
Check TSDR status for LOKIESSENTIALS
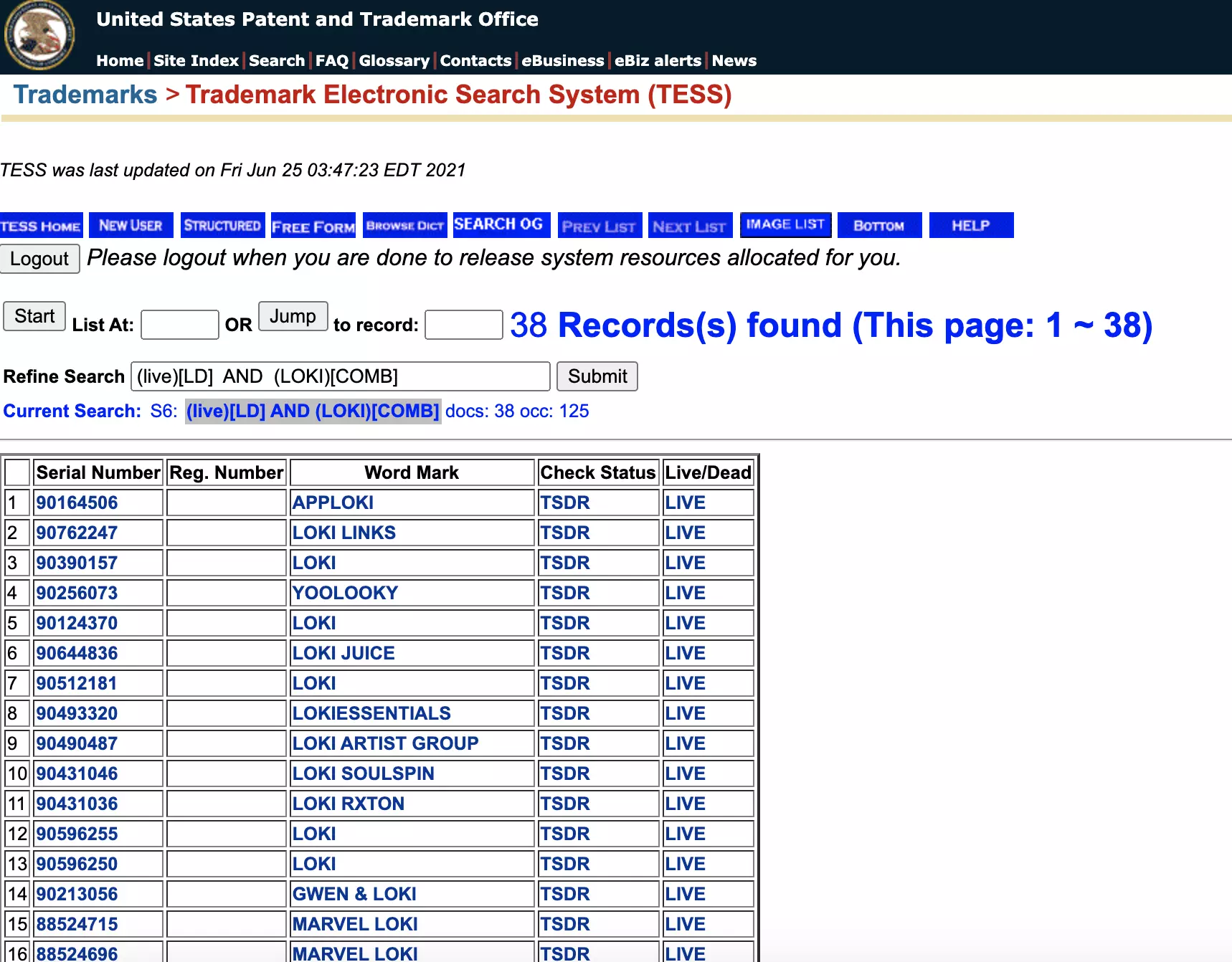pyautogui.click(x=565, y=713)
